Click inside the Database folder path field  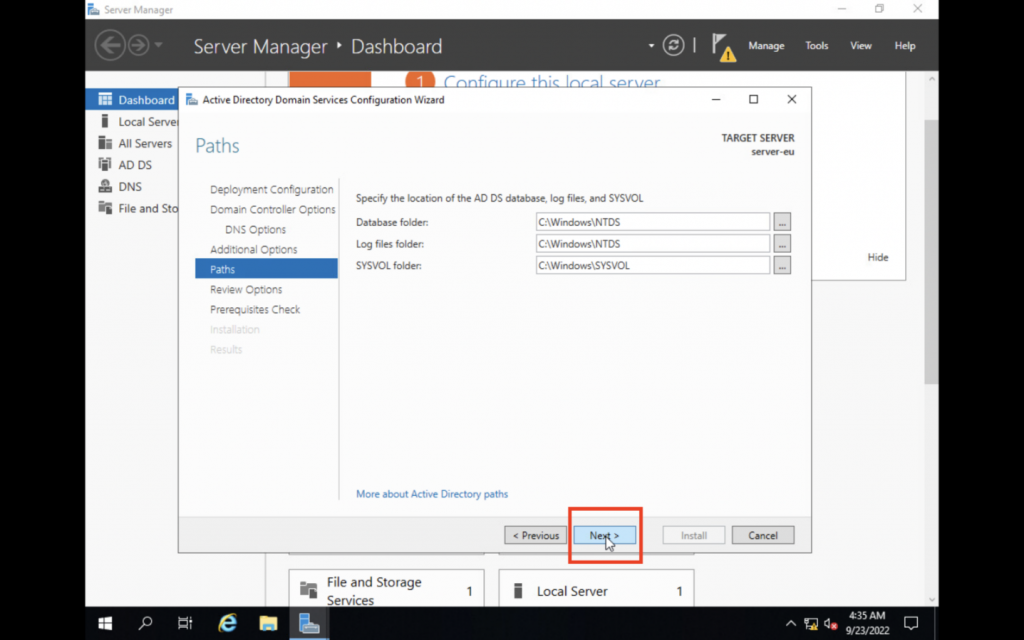tap(652, 222)
